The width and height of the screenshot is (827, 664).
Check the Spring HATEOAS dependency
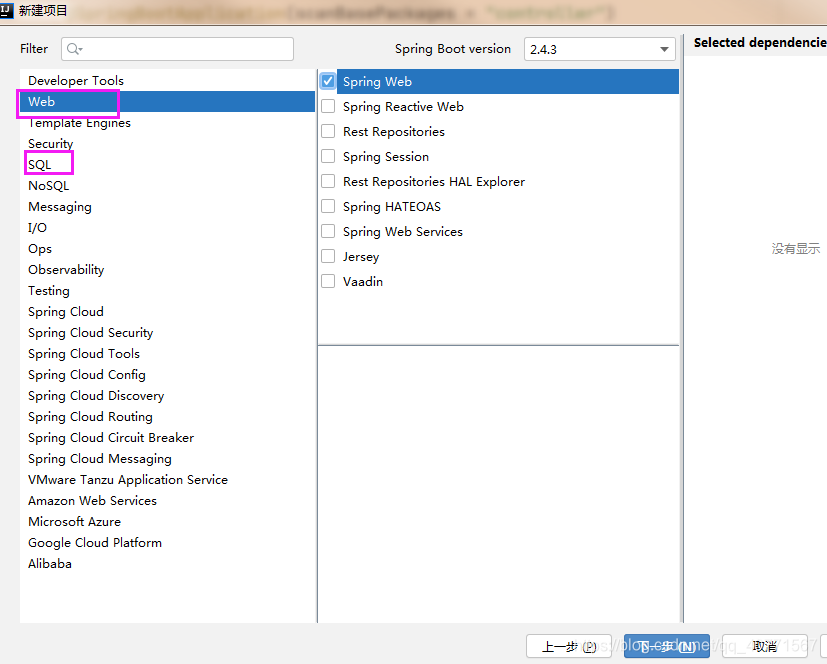tap(327, 206)
